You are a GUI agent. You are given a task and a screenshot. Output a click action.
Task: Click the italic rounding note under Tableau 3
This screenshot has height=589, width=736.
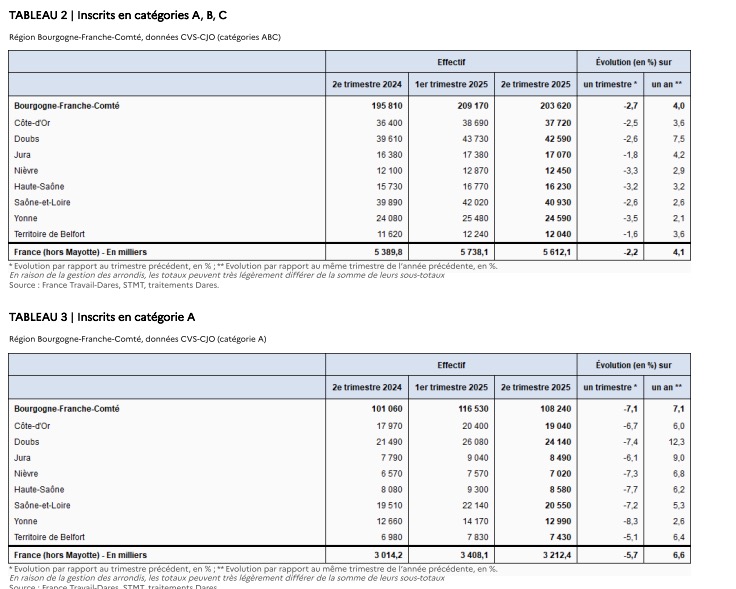227,578
